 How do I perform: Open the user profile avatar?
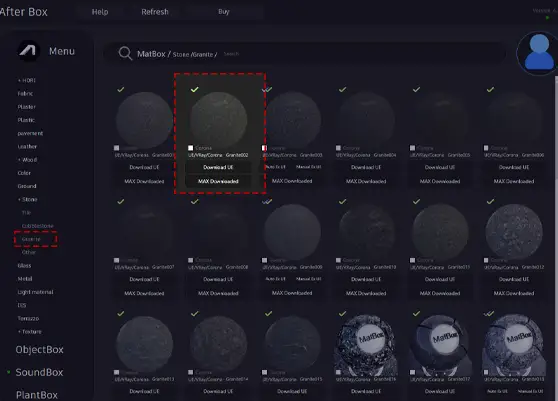(538, 53)
